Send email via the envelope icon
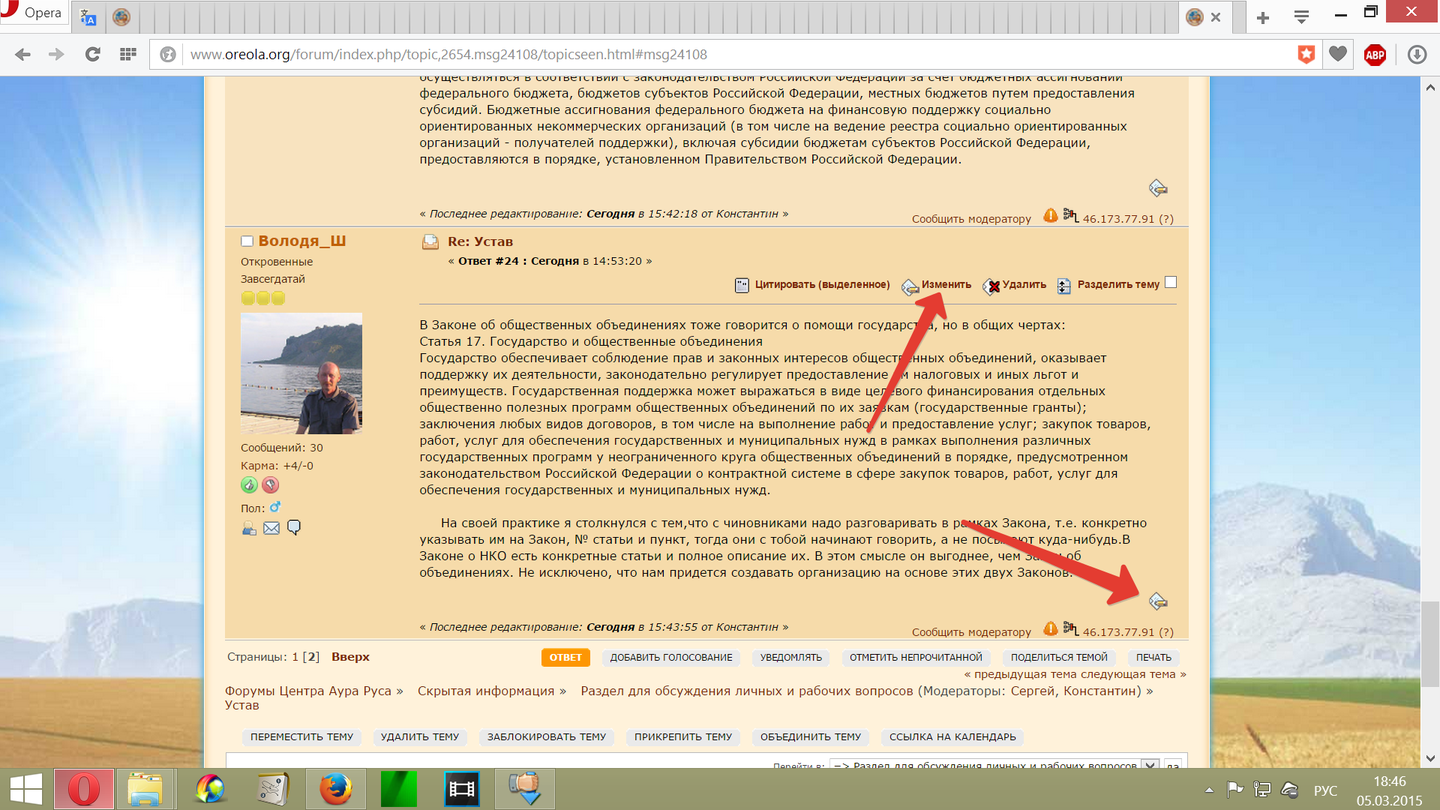The height and width of the screenshot is (810, 1440). tap(271, 528)
